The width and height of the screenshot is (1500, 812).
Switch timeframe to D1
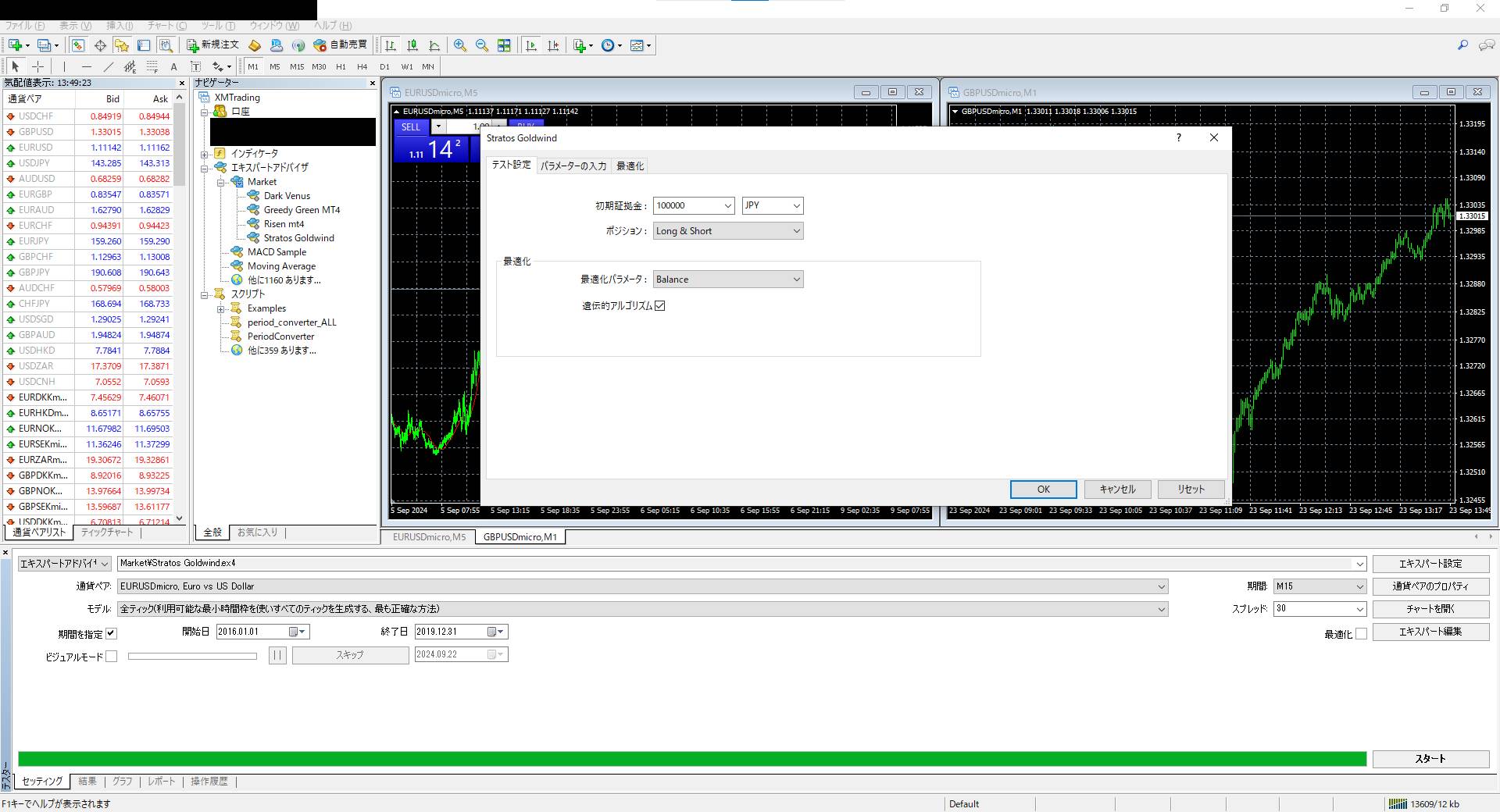tap(384, 66)
